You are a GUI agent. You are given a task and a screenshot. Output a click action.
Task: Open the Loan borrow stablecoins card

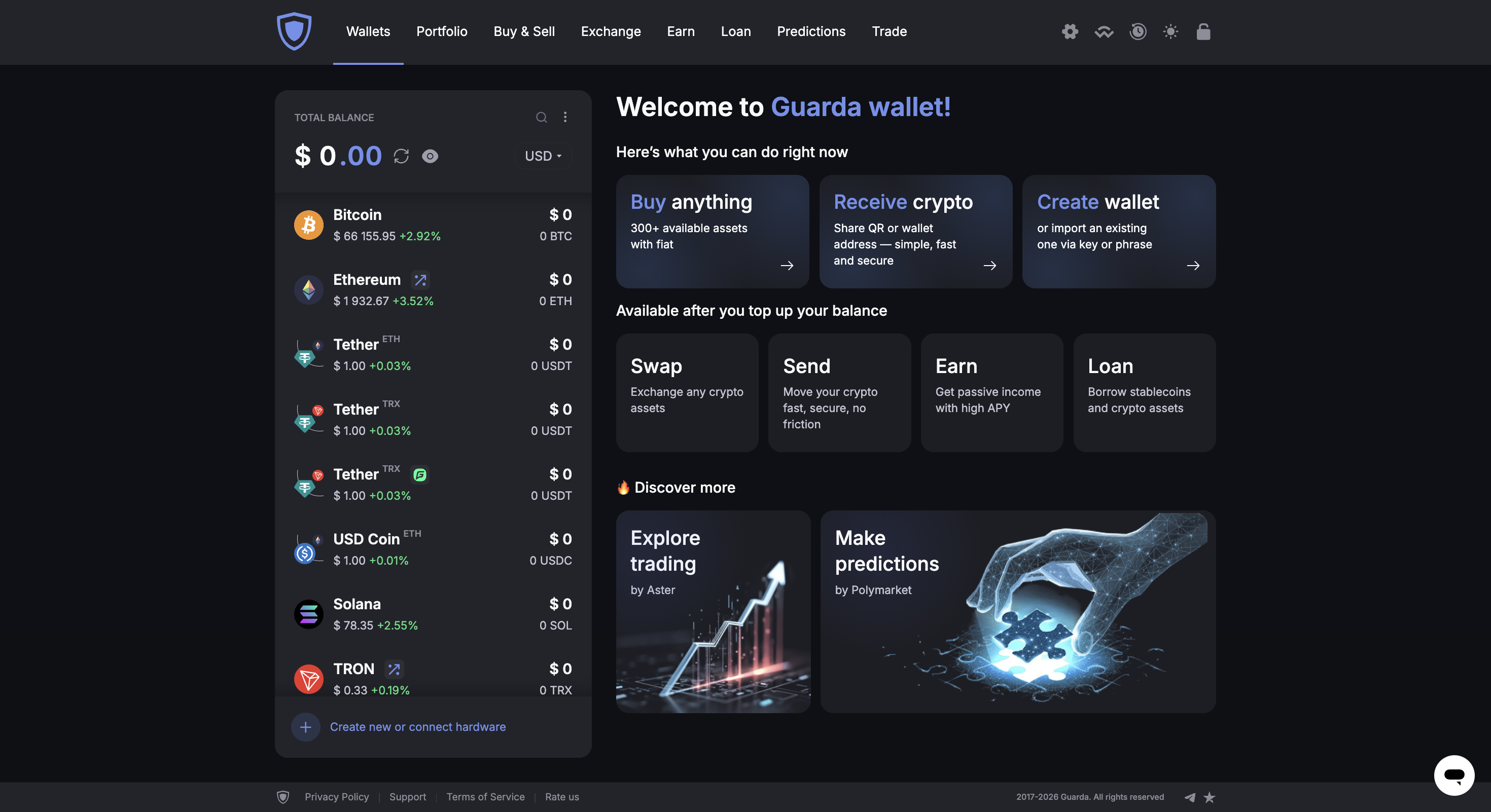click(x=1144, y=393)
